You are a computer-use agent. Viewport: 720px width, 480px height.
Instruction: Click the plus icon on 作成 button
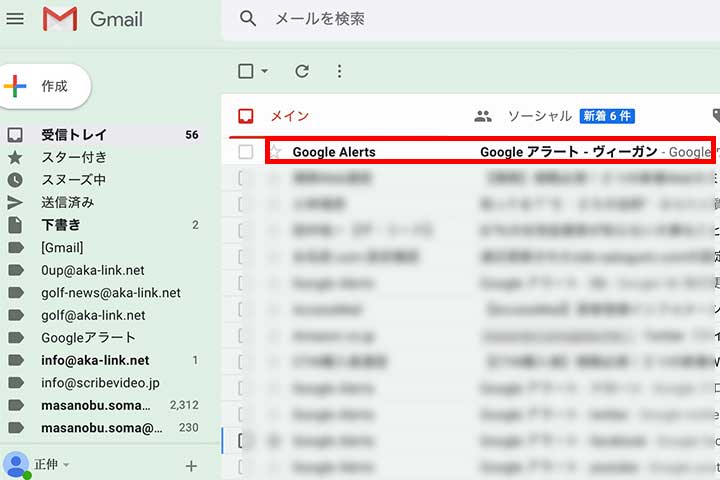tap(15, 86)
